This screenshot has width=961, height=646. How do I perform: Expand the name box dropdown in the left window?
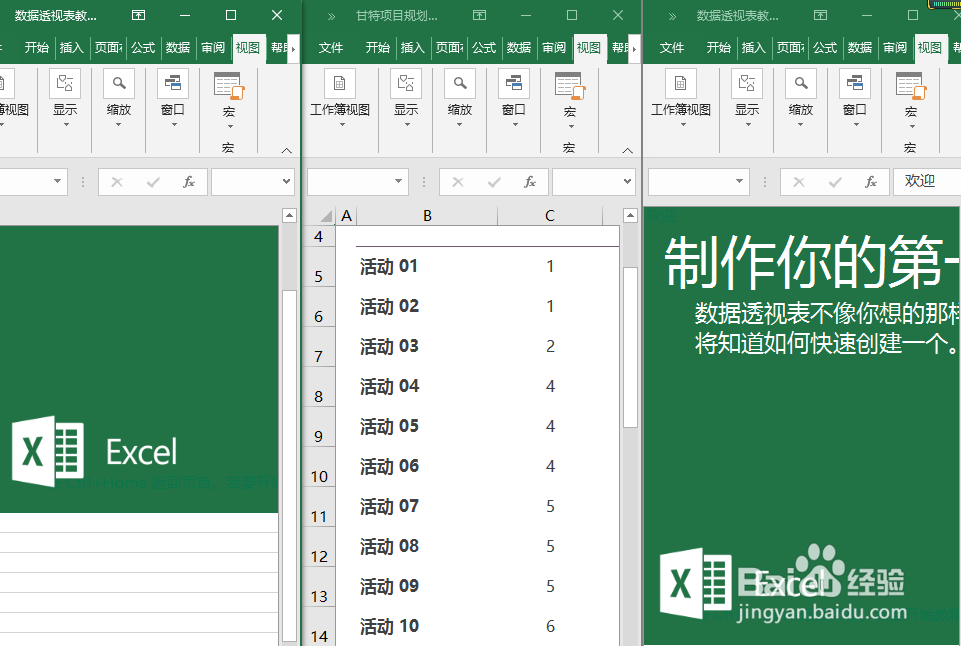pos(57,181)
